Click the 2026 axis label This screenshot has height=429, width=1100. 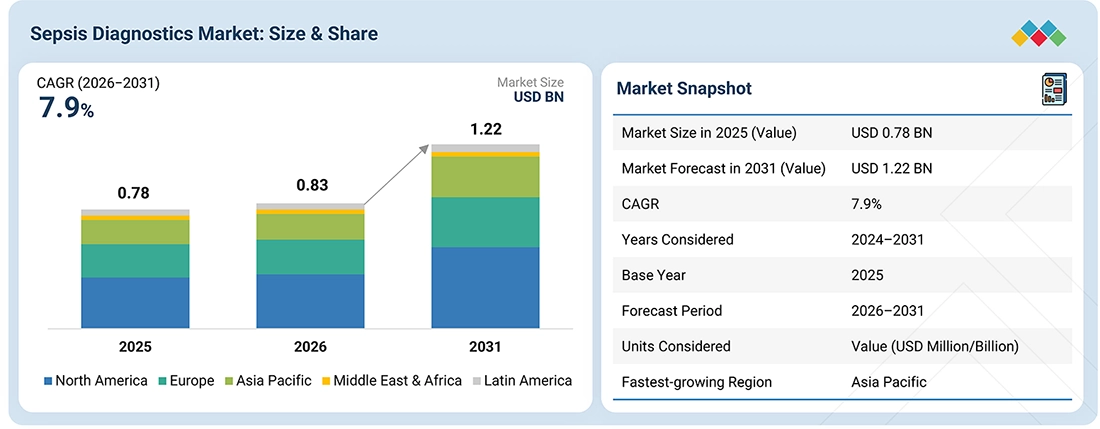pyautogui.click(x=311, y=346)
